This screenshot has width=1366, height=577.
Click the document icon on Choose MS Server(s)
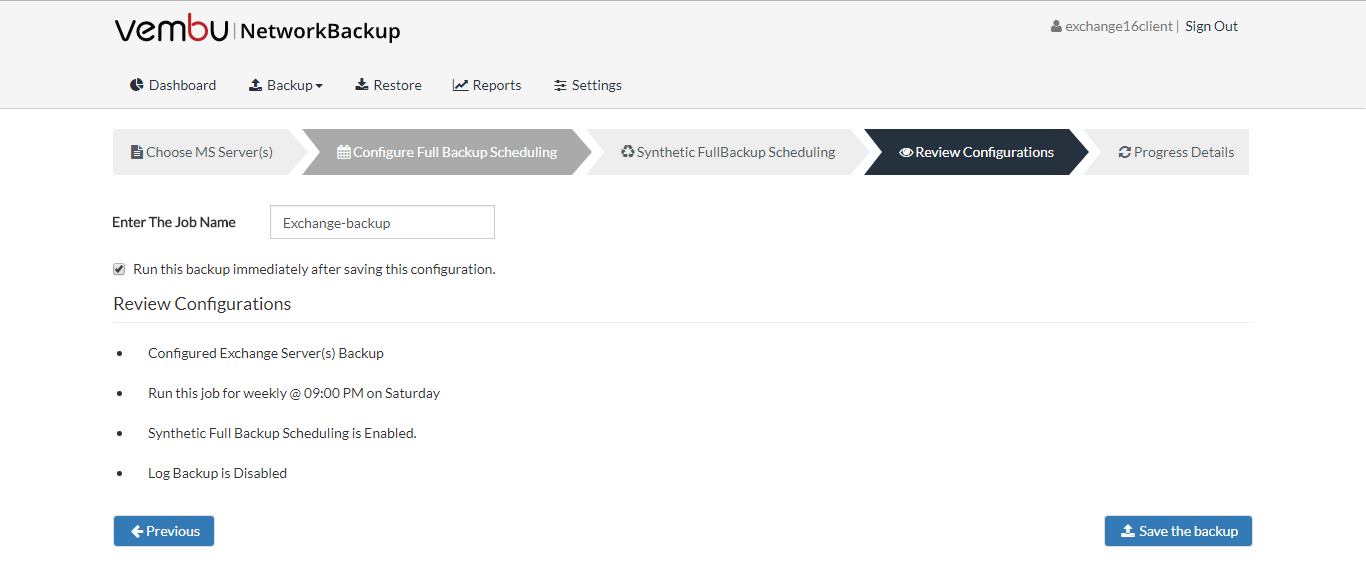pos(137,152)
